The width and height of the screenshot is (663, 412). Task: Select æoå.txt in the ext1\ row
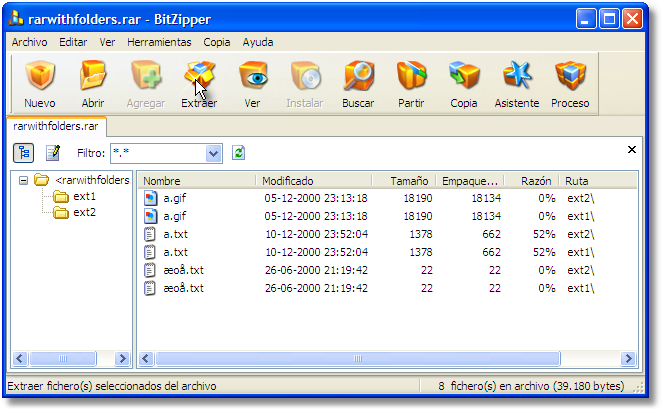pyautogui.click(x=184, y=288)
